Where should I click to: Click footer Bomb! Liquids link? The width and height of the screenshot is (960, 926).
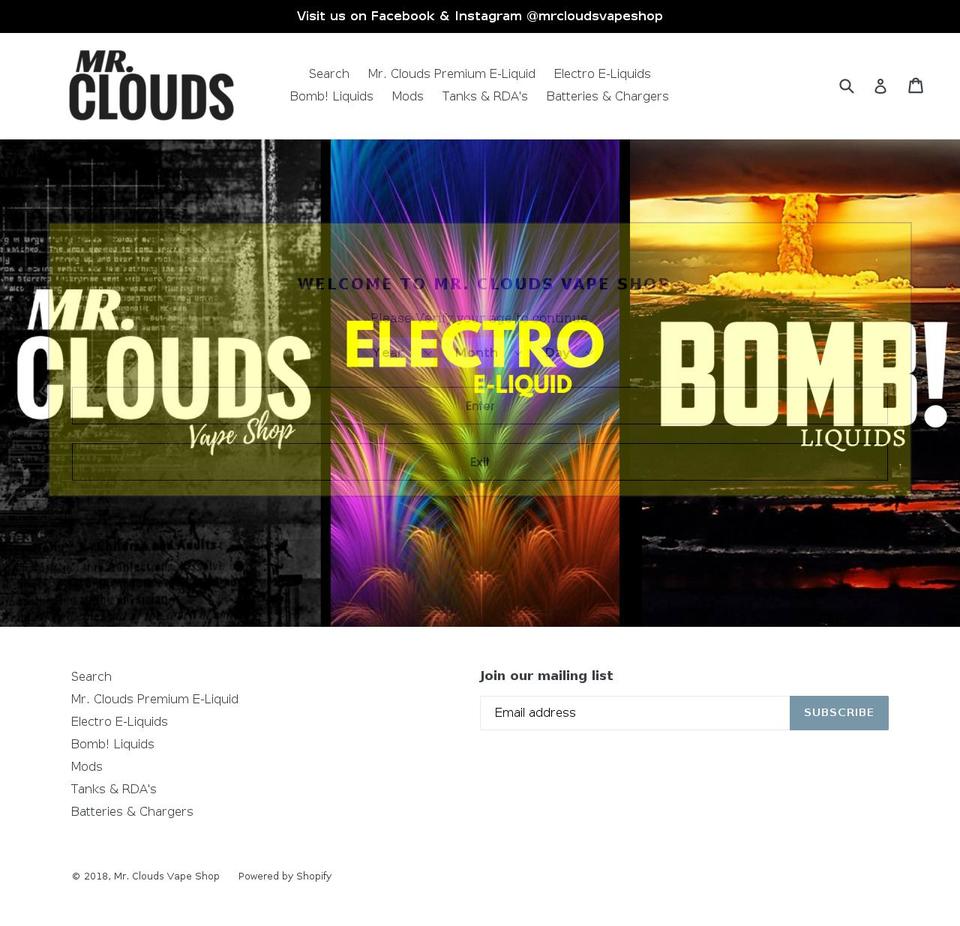click(x=113, y=744)
